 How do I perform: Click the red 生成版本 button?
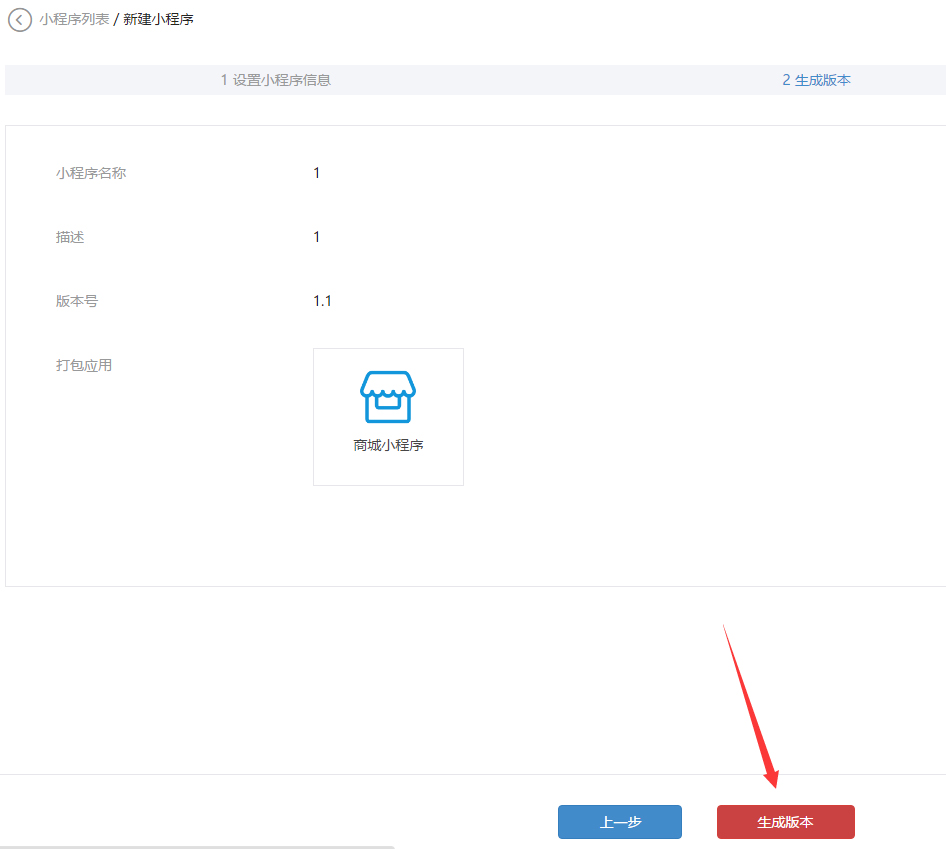pyautogui.click(x=785, y=822)
